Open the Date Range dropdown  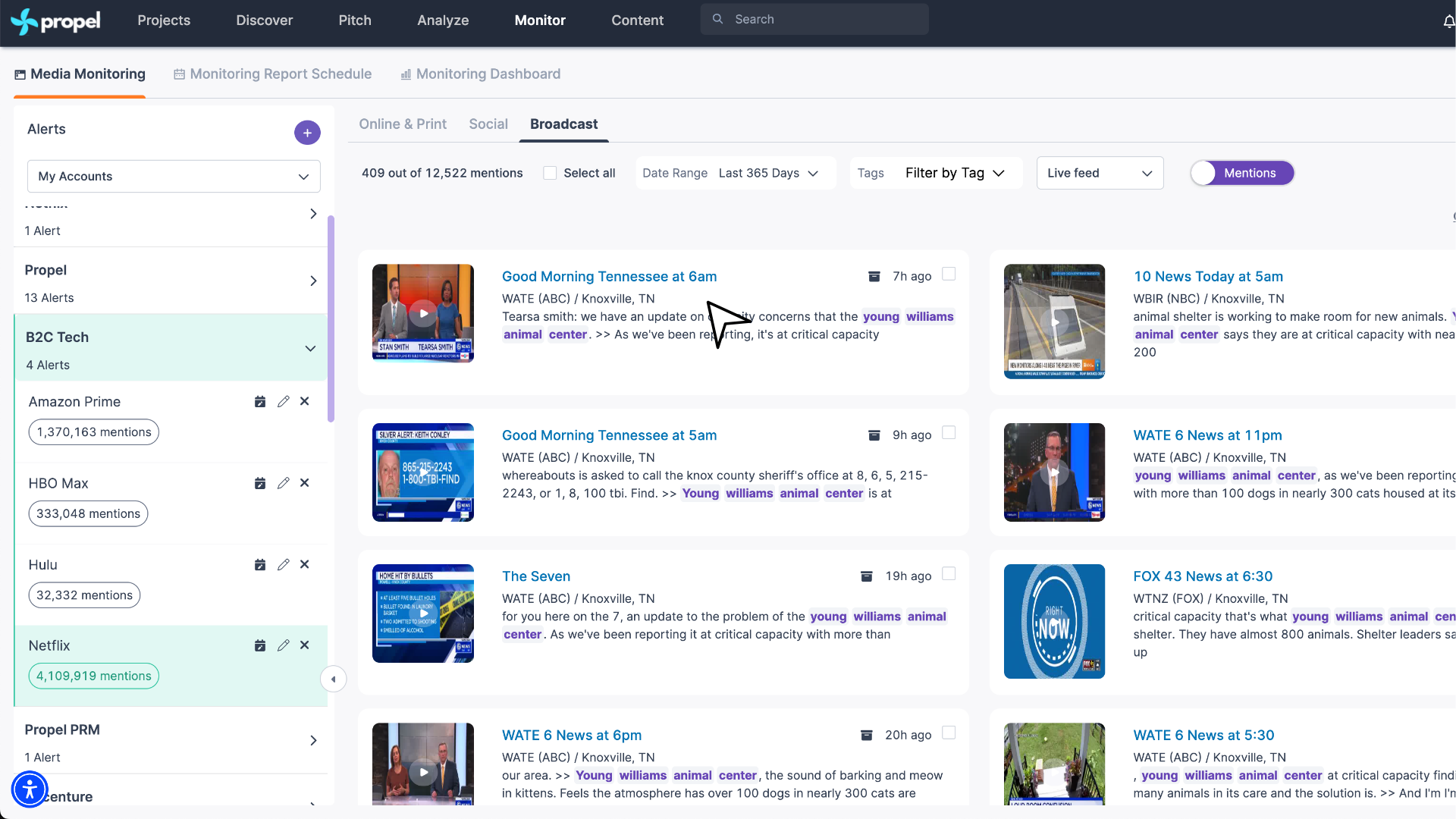click(736, 173)
